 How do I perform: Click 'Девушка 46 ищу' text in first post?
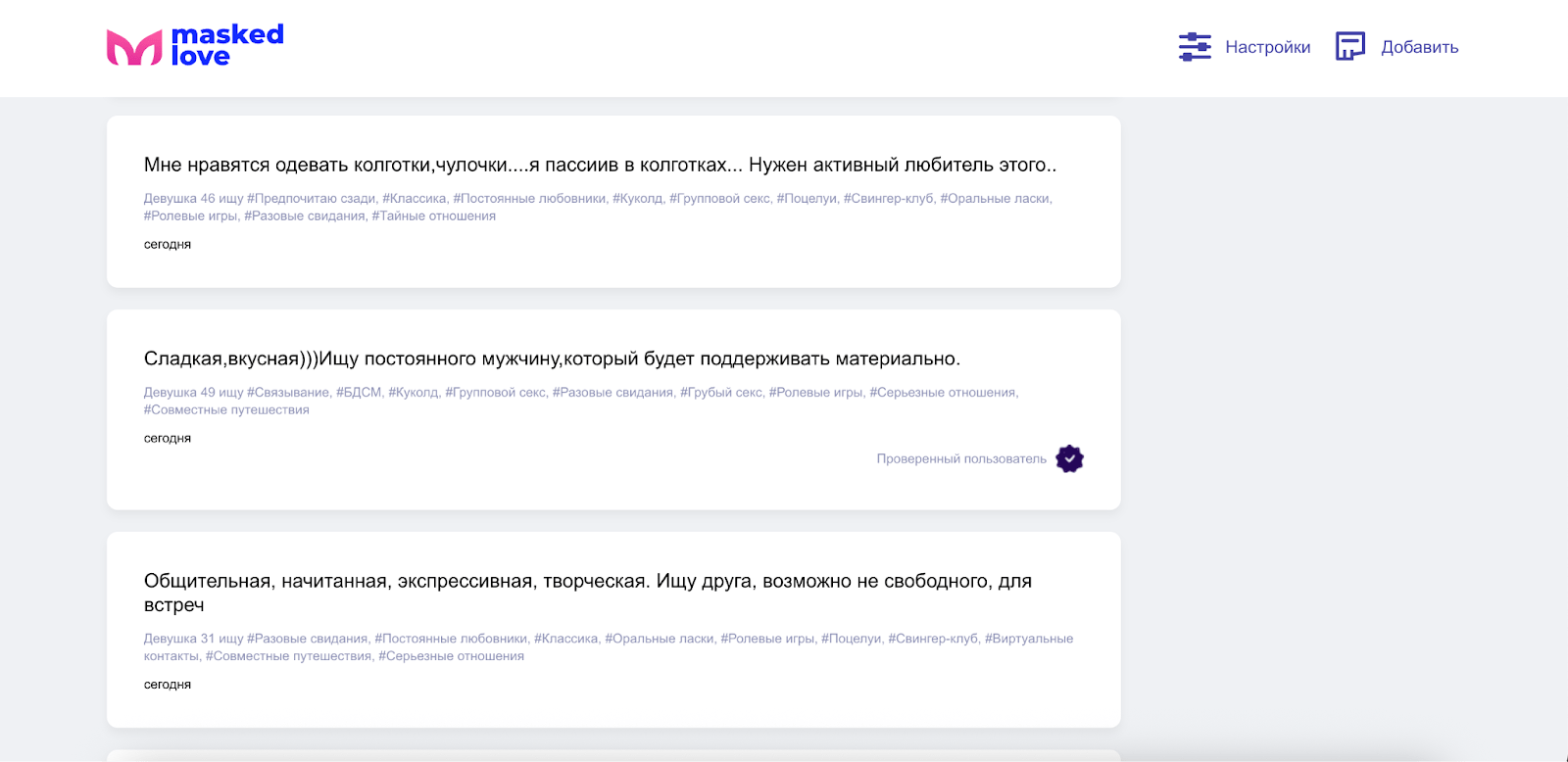pyautogui.click(x=193, y=199)
